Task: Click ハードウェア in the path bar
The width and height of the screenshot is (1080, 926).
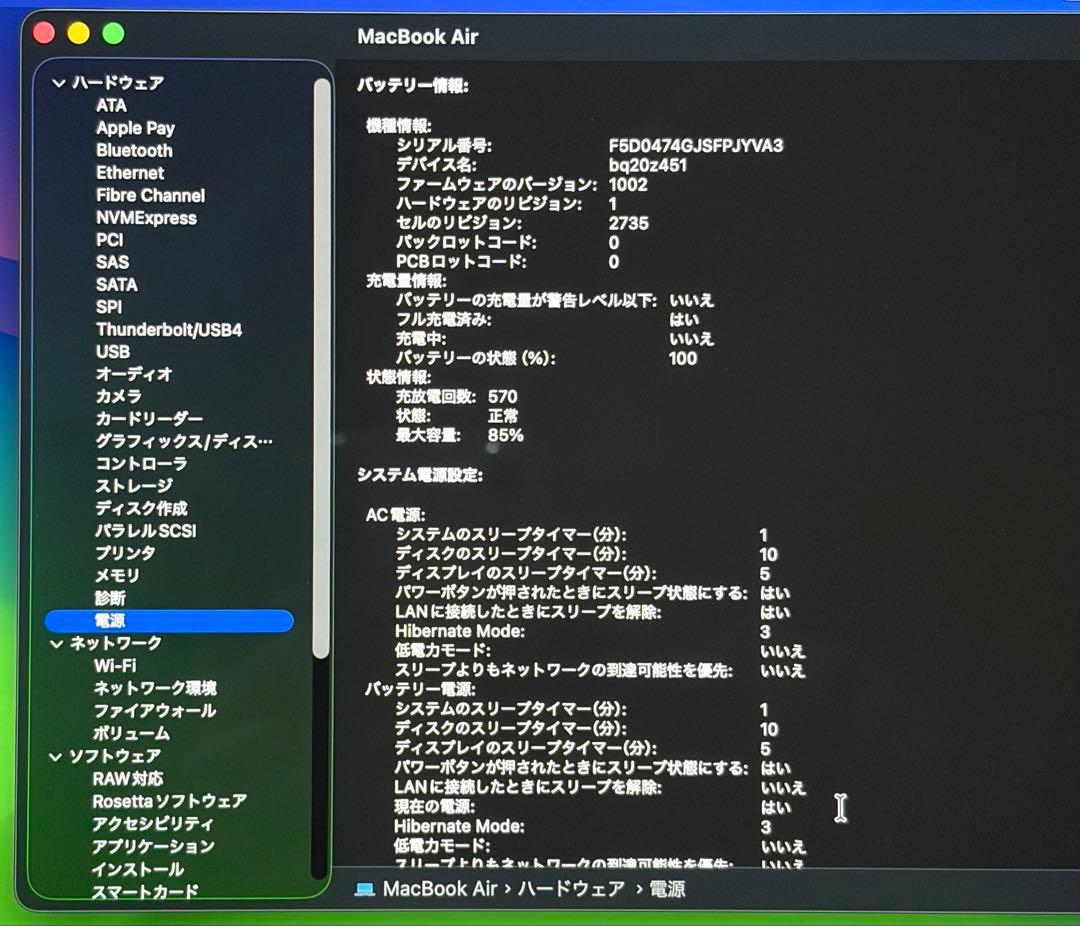Action: click(x=571, y=889)
